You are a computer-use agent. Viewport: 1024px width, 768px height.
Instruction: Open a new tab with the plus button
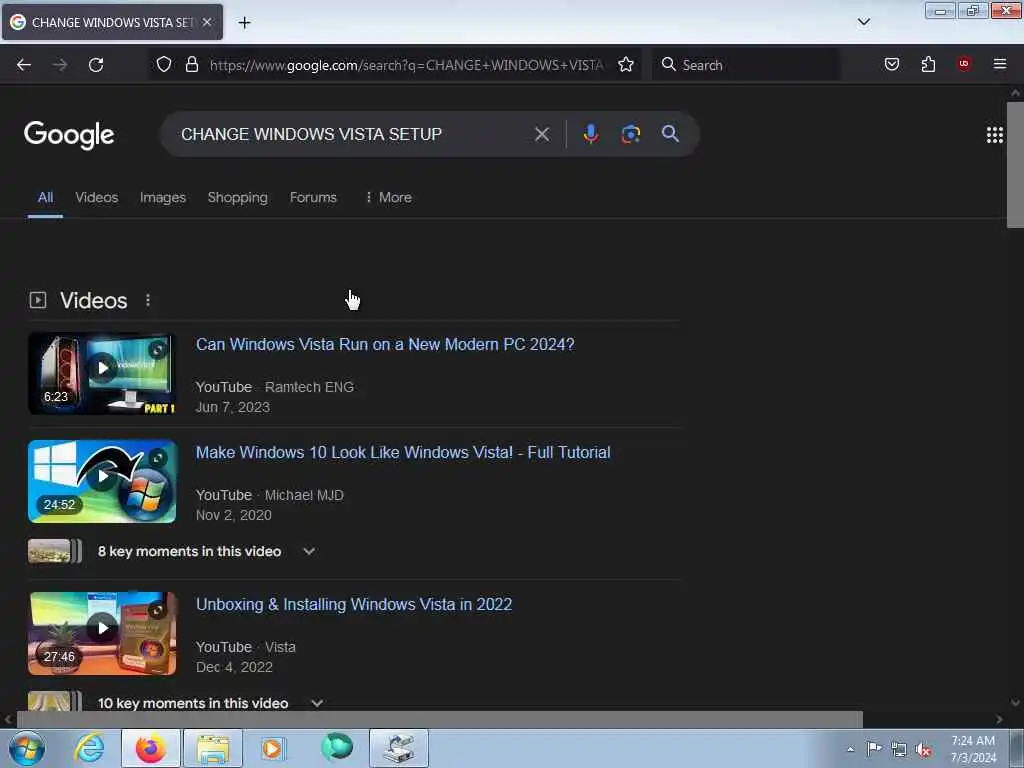point(244,23)
